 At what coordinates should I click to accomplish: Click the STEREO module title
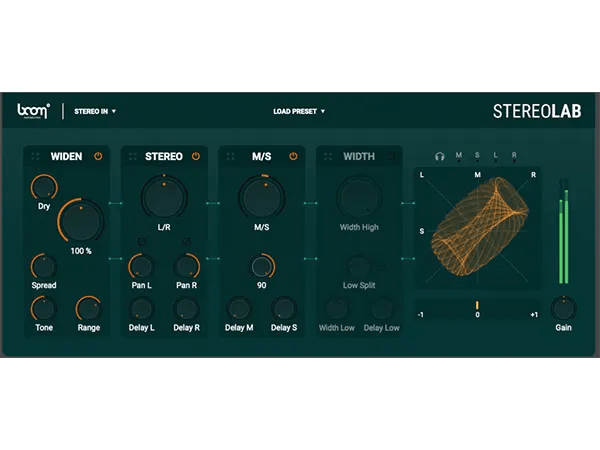[164, 156]
